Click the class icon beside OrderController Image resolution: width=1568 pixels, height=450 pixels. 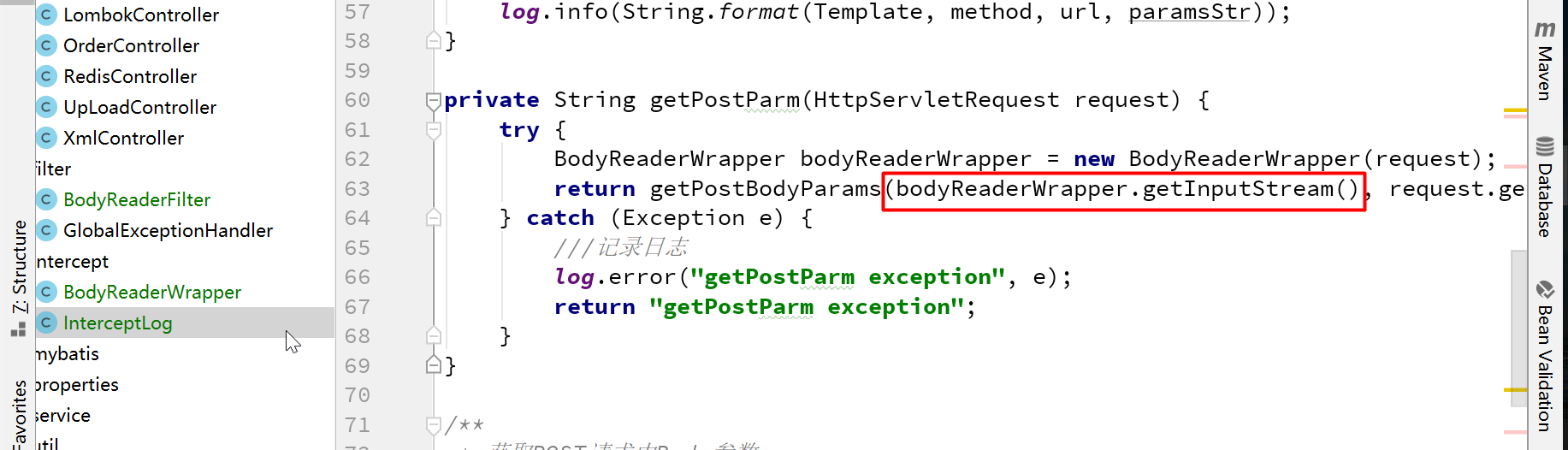point(47,45)
